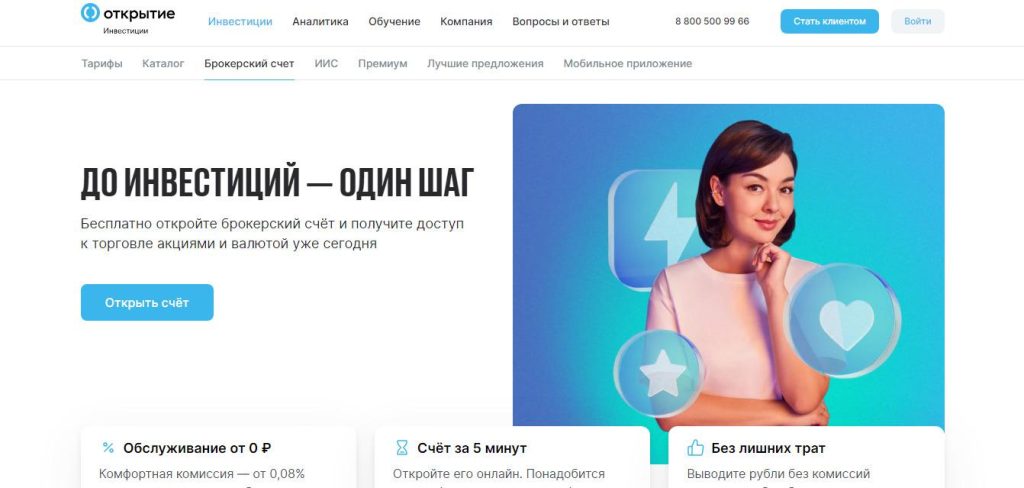Image resolution: width=1024 pixels, height=488 pixels.
Task: Open the Лучшие предложения tab
Action: [x=485, y=63]
